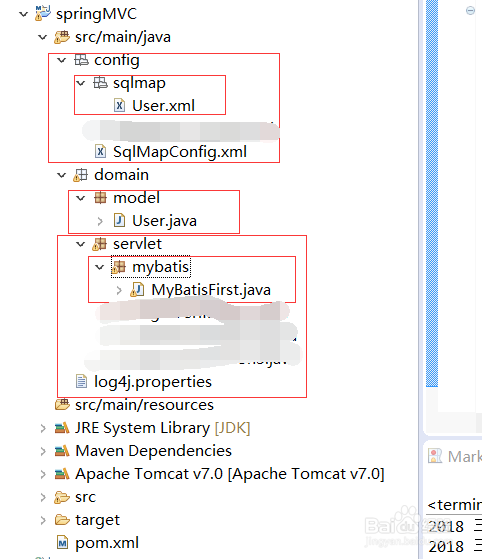Open User.java file
482x559 pixels.
click(164, 221)
